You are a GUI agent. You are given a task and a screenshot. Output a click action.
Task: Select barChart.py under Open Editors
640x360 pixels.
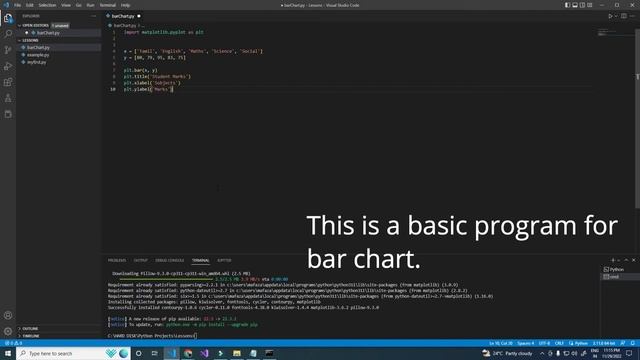tap(48, 33)
